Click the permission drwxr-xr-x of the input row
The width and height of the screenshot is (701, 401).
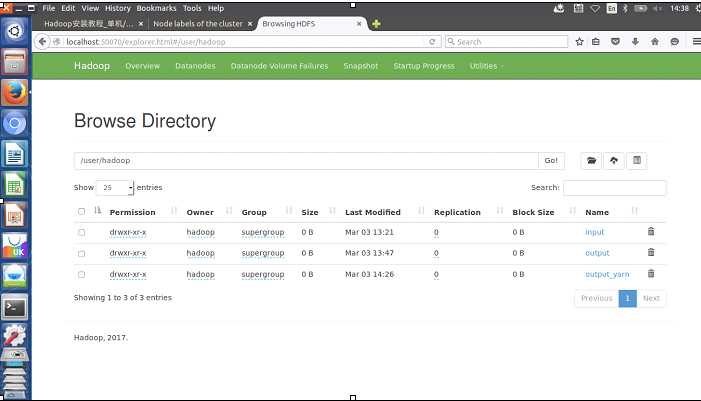[x=128, y=232]
